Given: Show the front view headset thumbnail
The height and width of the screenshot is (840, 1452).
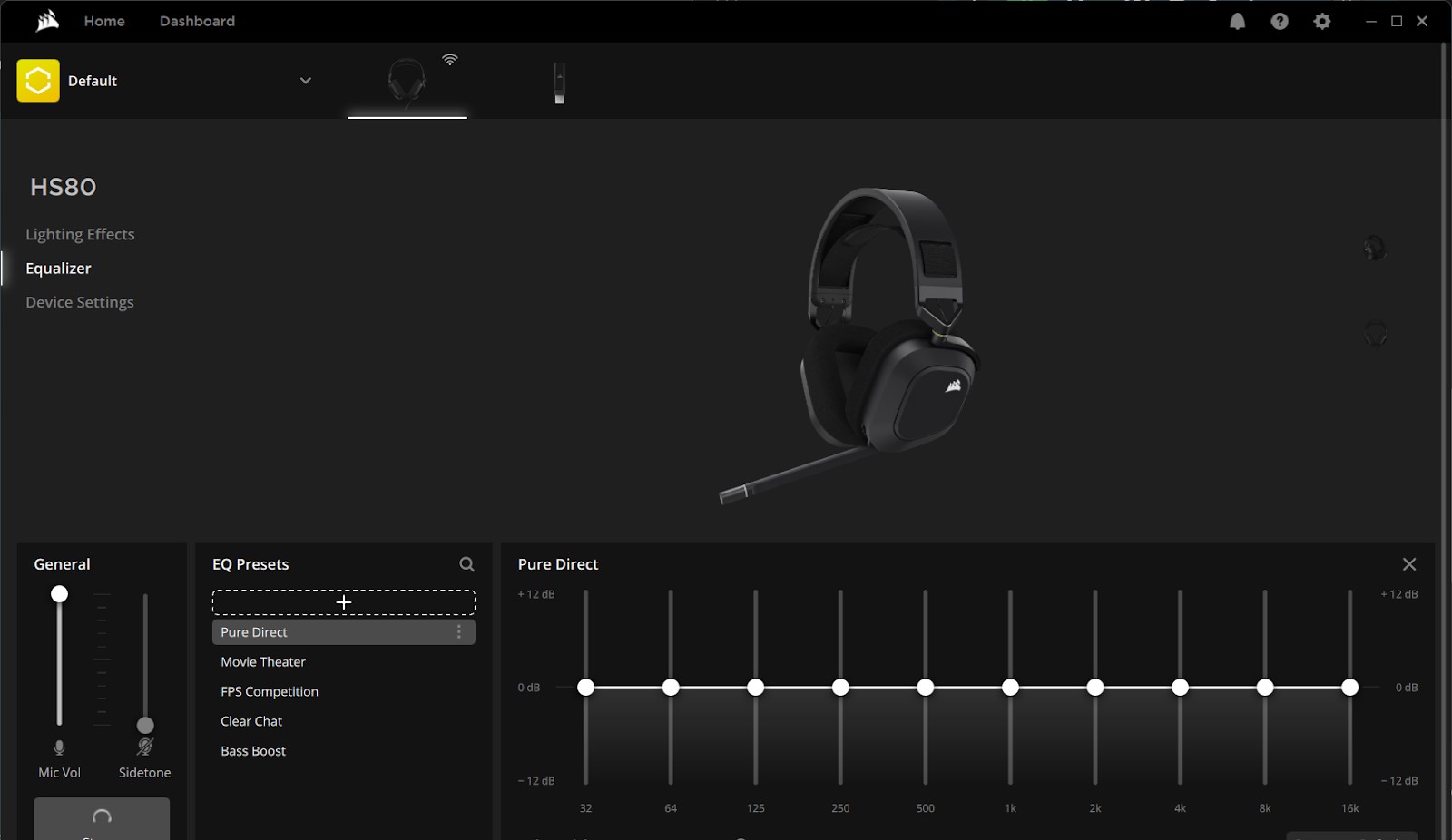Looking at the screenshot, I should click(x=1376, y=334).
